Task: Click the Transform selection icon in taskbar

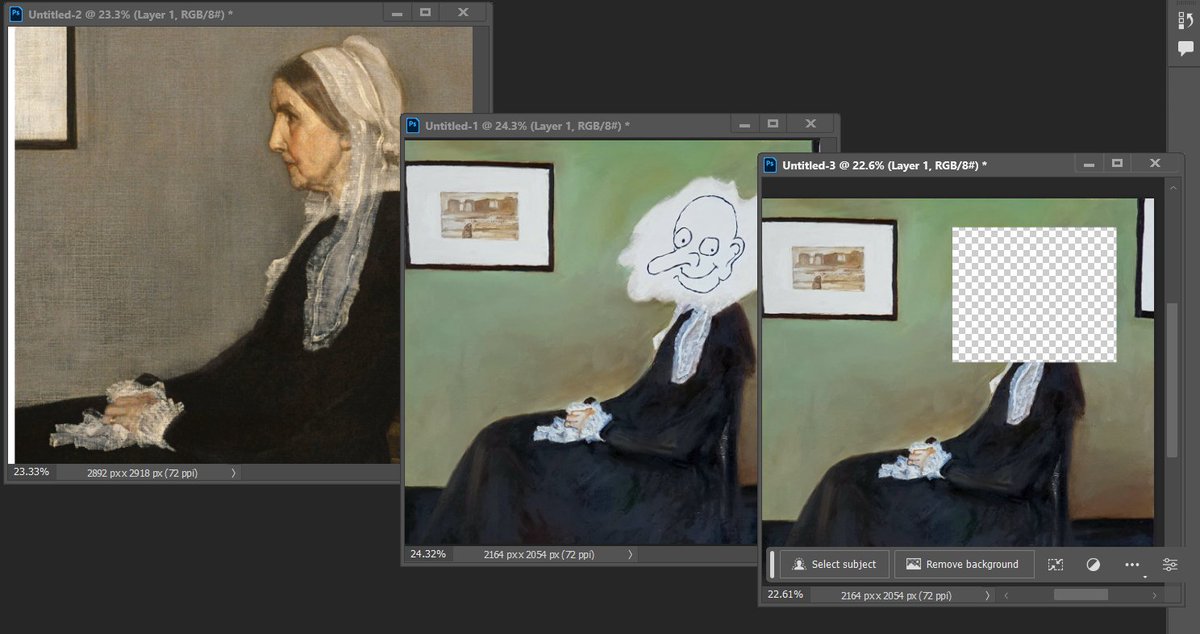Action: click(x=1055, y=564)
